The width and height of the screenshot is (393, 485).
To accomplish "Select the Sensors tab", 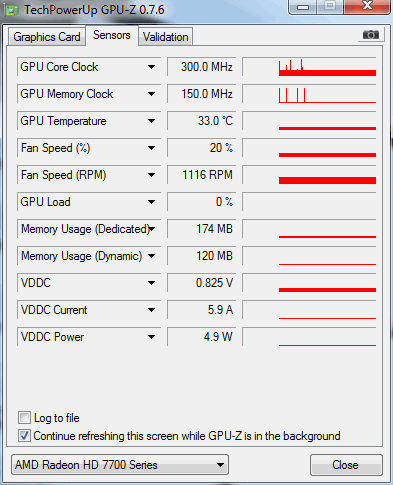I will tap(112, 35).
